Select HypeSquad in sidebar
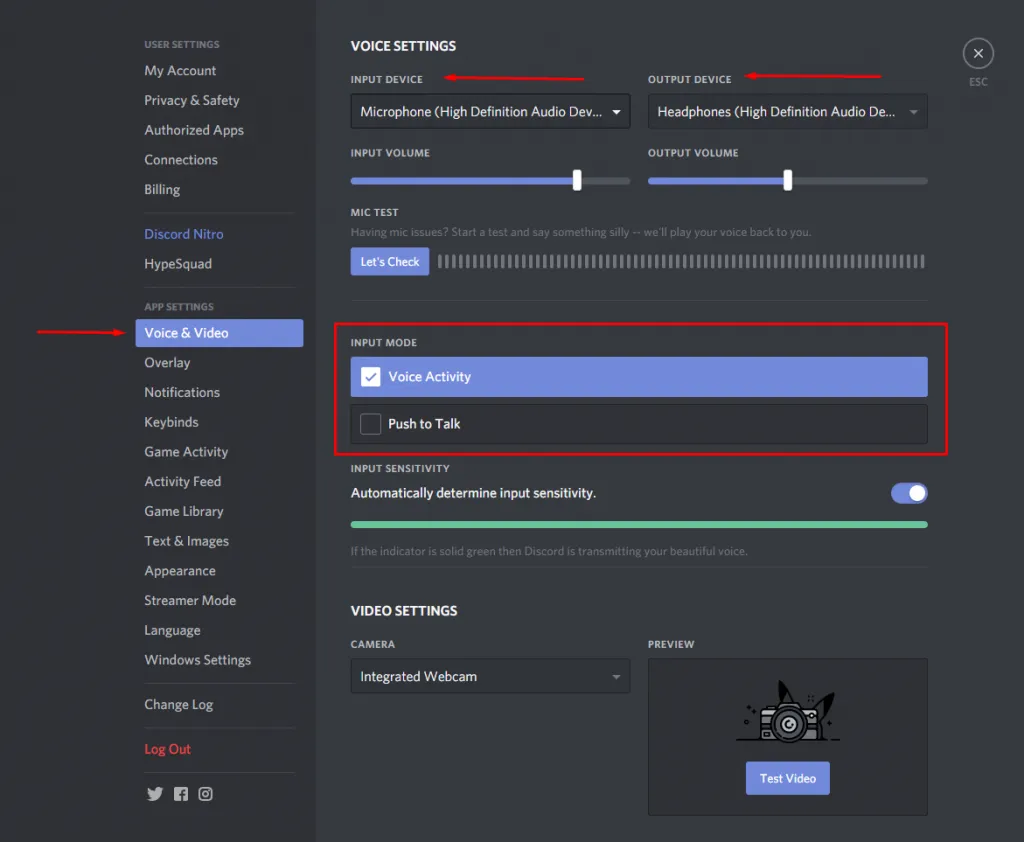This screenshot has width=1024, height=842. (178, 264)
